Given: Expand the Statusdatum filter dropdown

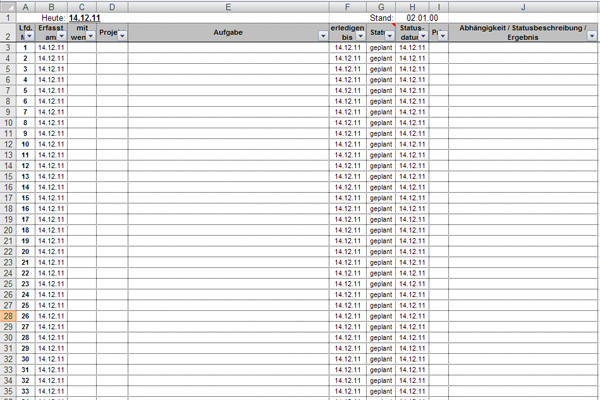Looking at the screenshot, I should (x=424, y=35).
